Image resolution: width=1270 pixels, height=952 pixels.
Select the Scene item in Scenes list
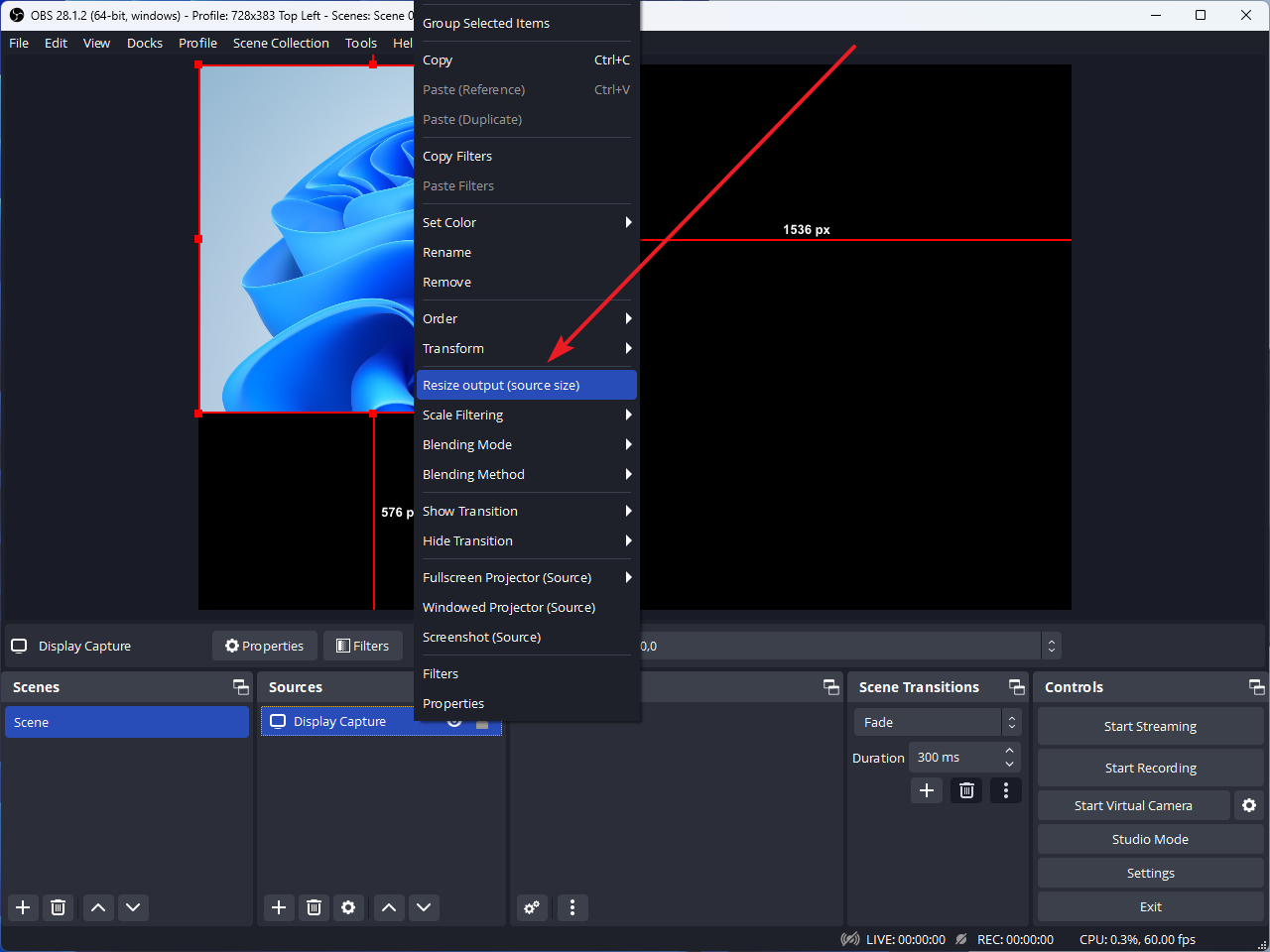coord(127,722)
